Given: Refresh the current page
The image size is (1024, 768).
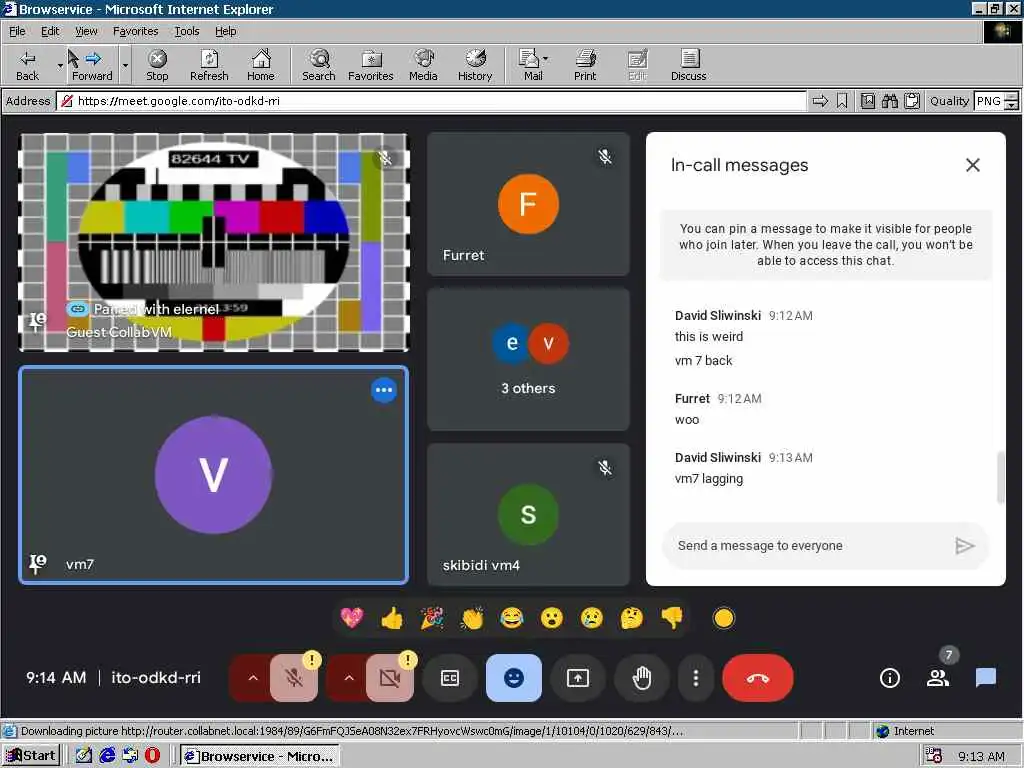Looking at the screenshot, I should click(x=209, y=65).
